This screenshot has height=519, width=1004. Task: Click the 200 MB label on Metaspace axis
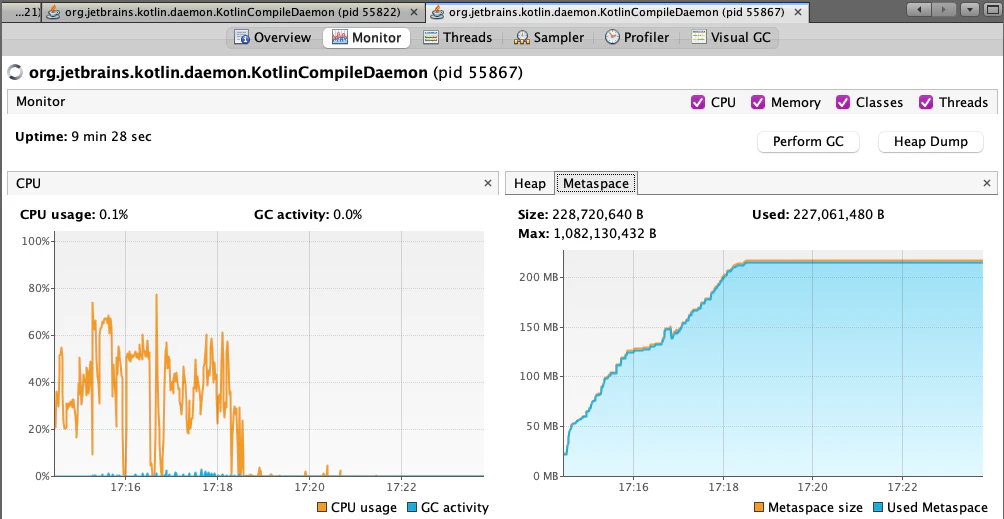click(x=538, y=277)
